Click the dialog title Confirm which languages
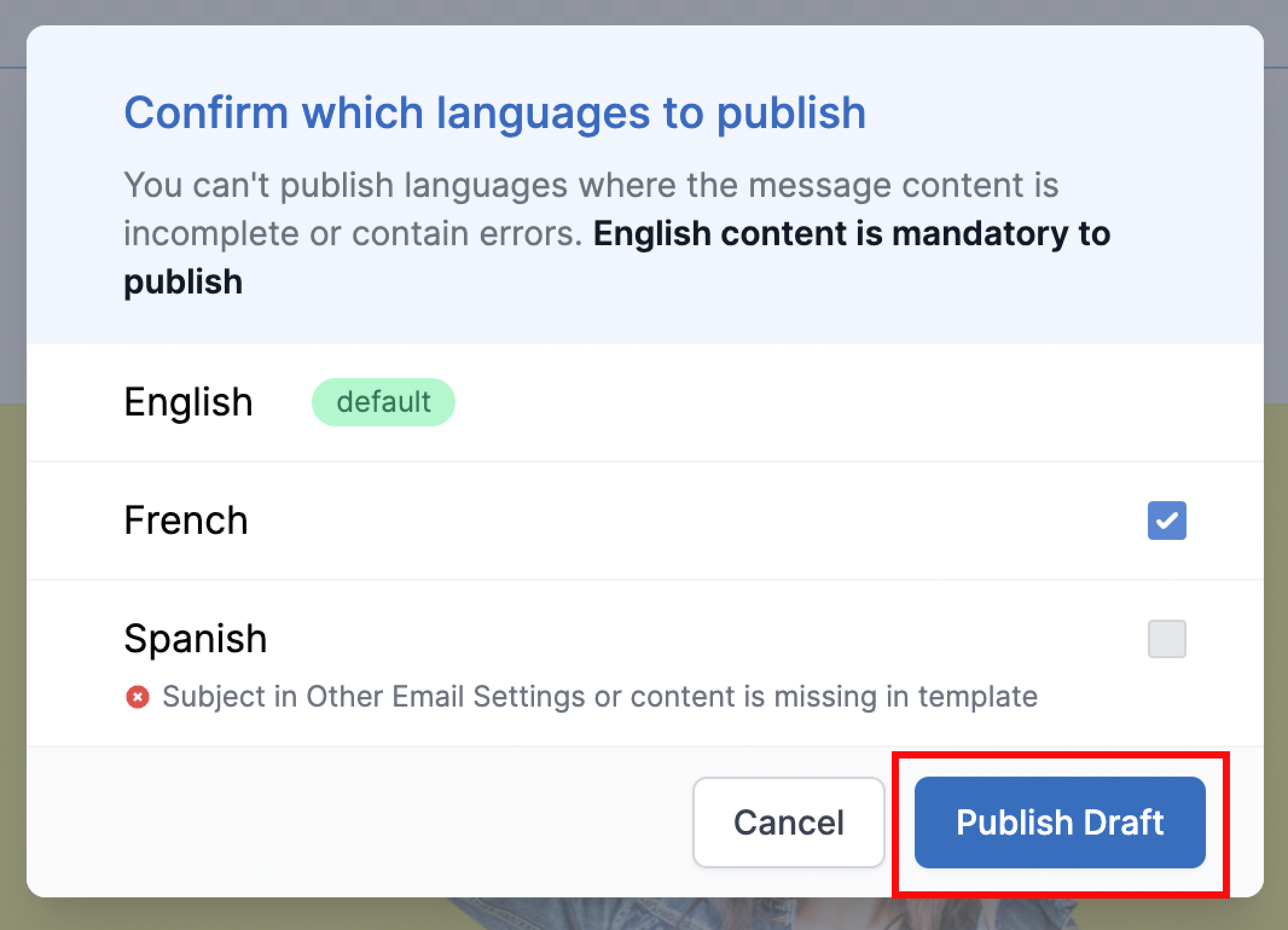The width and height of the screenshot is (1288, 930). tap(494, 113)
